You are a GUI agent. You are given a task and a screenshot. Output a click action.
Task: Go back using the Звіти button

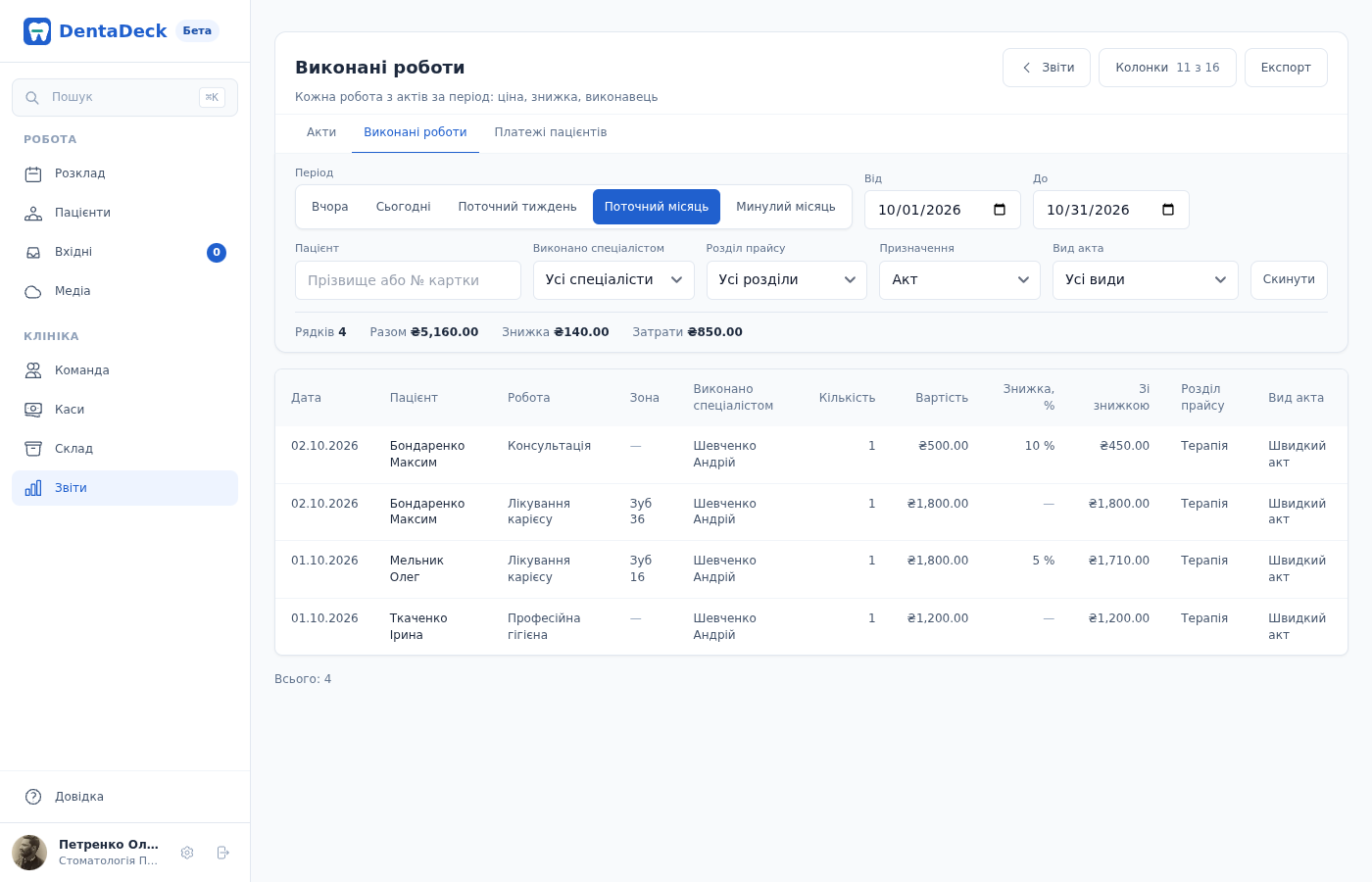point(1047,68)
